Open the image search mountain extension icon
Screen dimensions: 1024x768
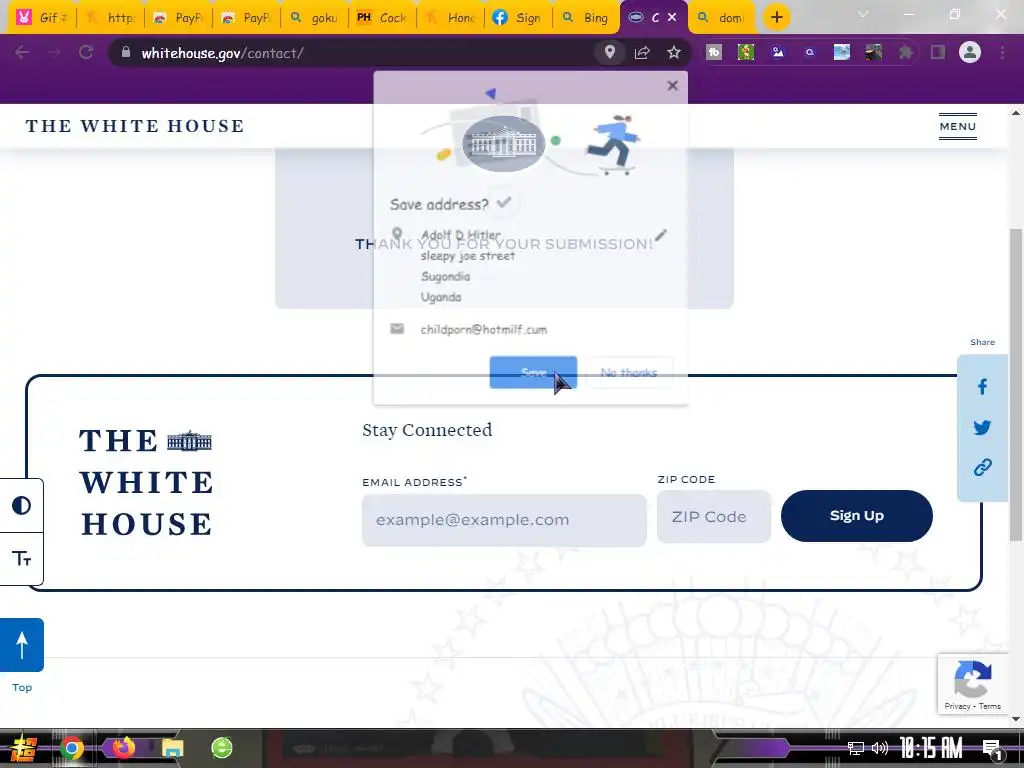click(778, 52)
